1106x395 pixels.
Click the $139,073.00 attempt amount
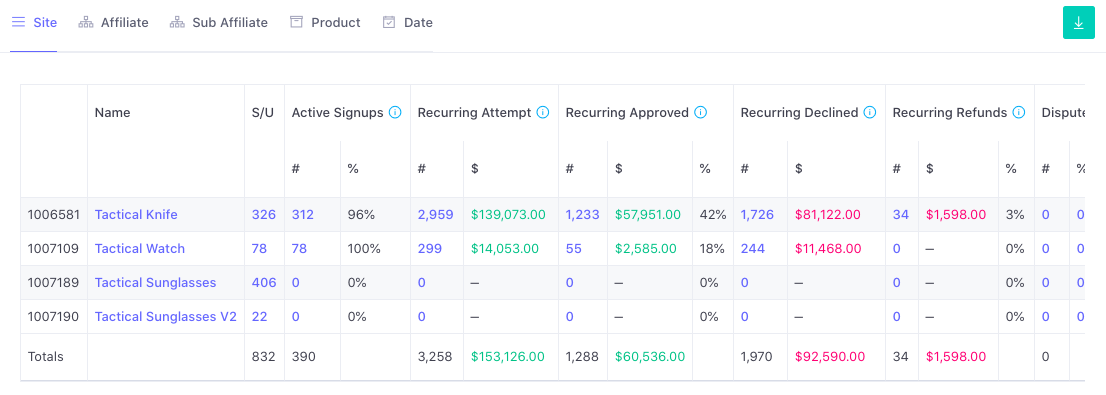509,214
